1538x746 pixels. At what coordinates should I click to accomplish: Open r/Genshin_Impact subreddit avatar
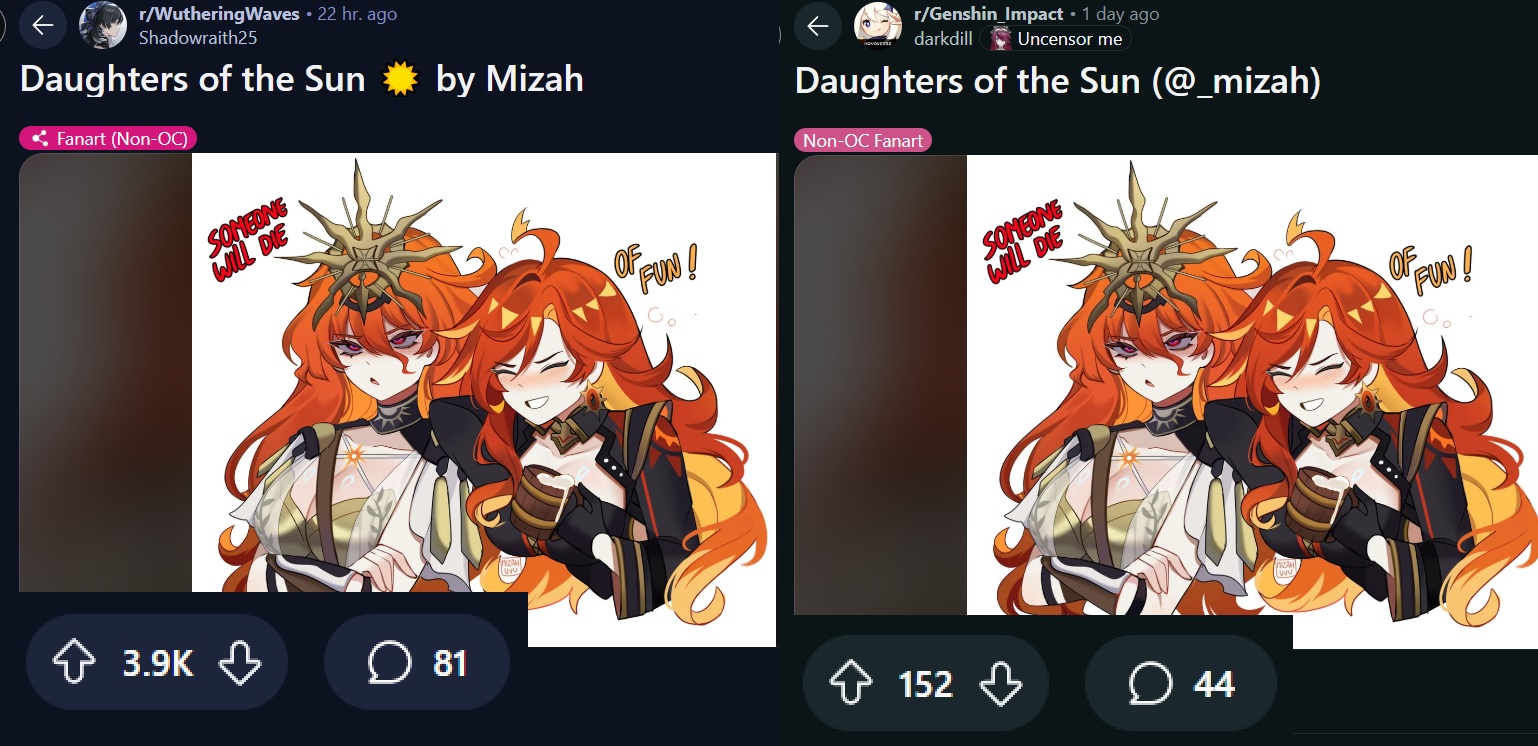click(878, 26)
